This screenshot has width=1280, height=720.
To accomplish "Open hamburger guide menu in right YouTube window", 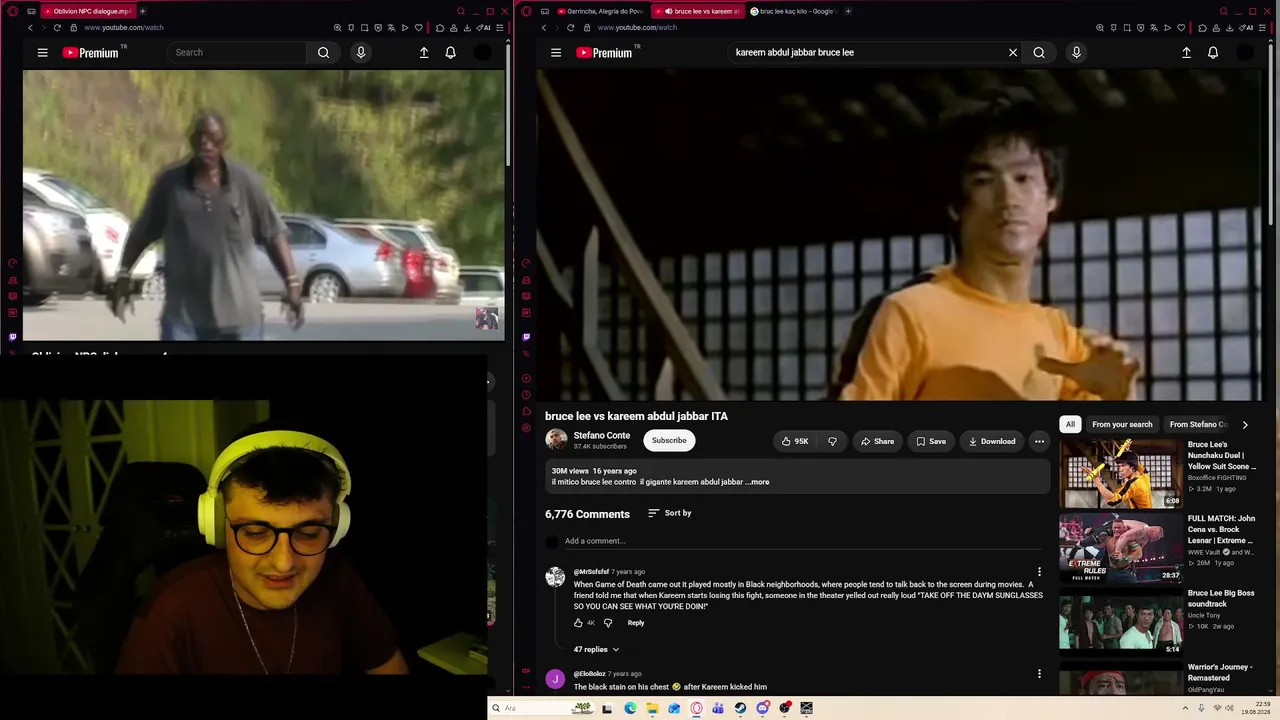I will pos(556,53).
